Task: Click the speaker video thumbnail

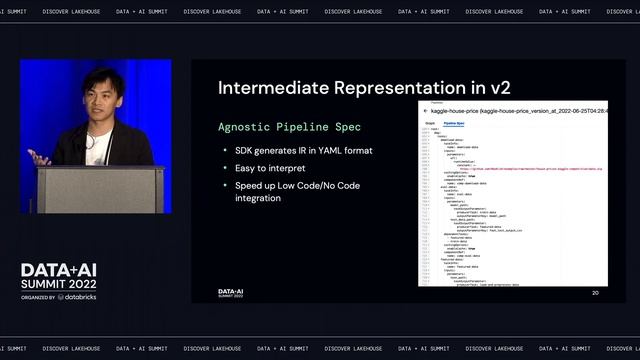Action: [x=96, y=136]
